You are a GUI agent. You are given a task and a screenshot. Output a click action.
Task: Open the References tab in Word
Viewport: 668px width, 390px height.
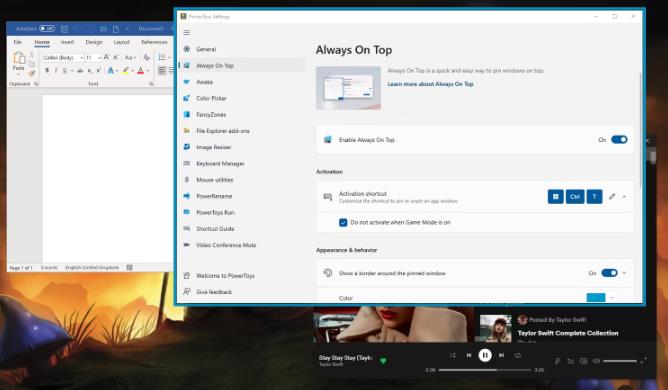click(154, 42)
